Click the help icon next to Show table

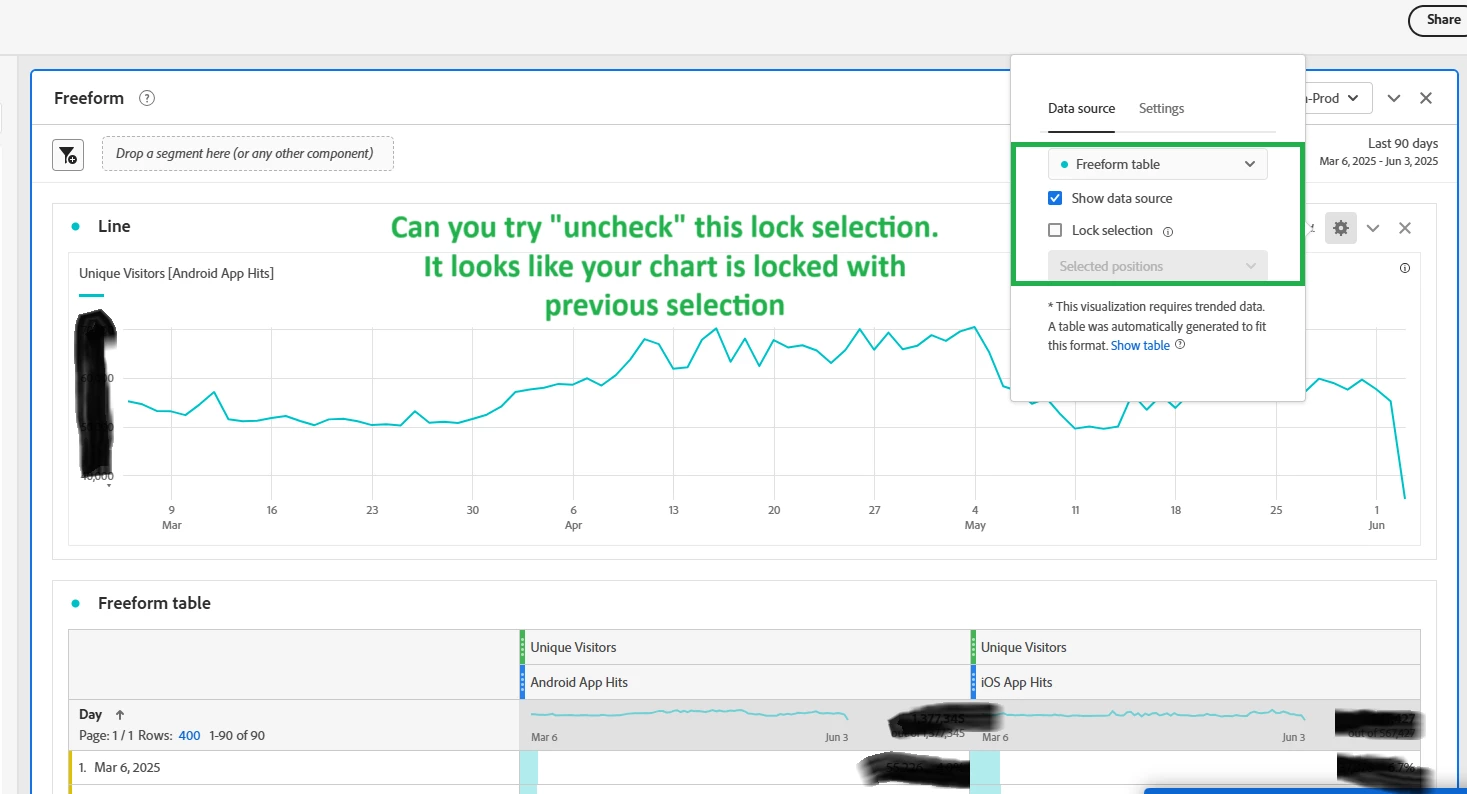(1180, 345)
